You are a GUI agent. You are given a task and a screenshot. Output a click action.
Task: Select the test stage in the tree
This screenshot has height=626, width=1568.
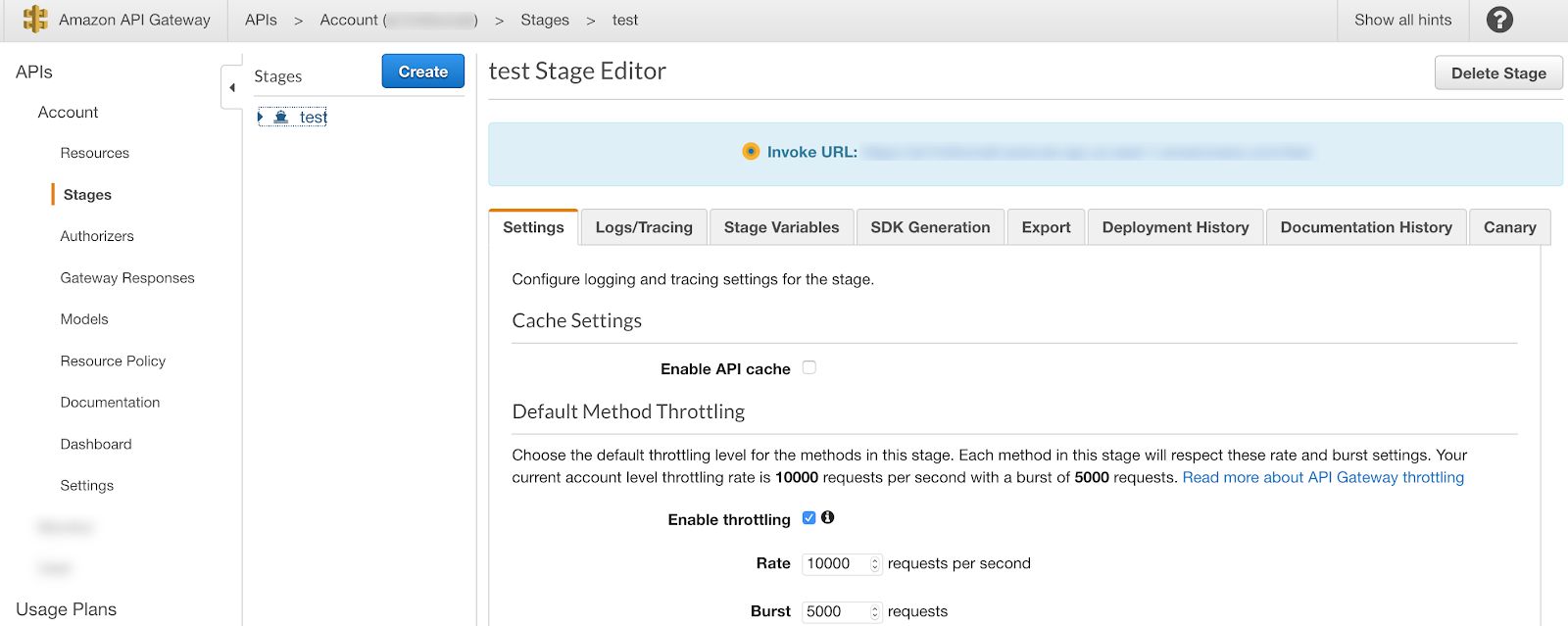[x=313, y=117]
